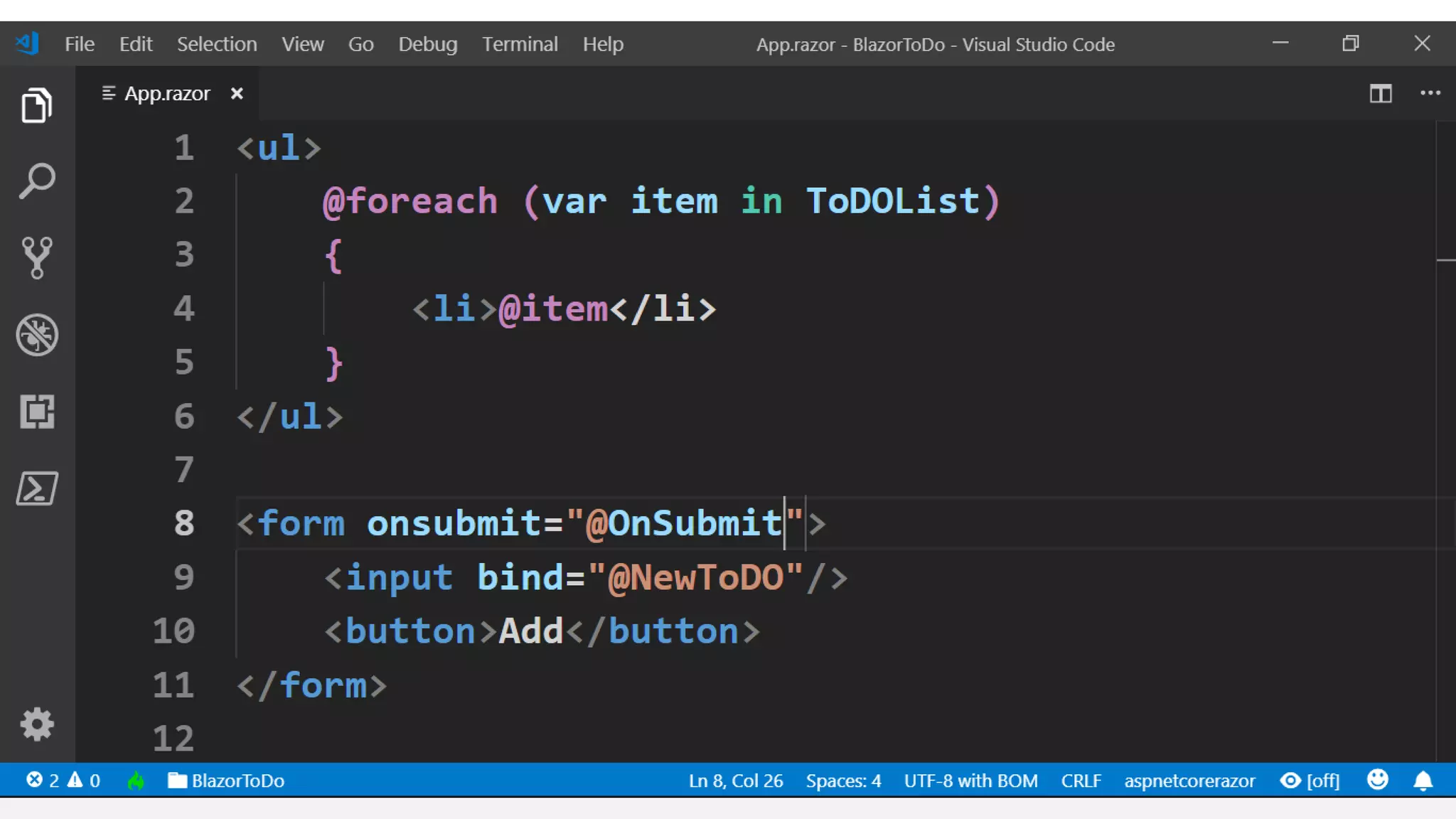Open the Search view in activity bar
This screenshot has height=819, width=1456.
[36, 181]
